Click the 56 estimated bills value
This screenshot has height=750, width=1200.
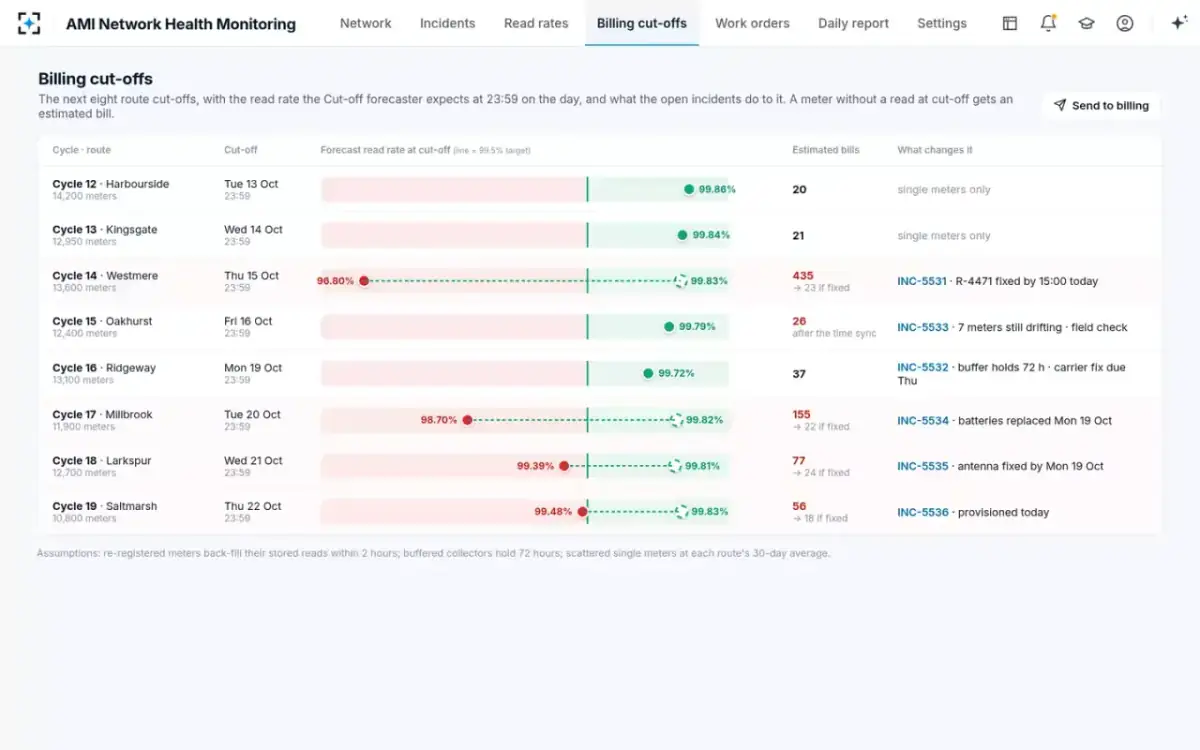coord(799,507)
